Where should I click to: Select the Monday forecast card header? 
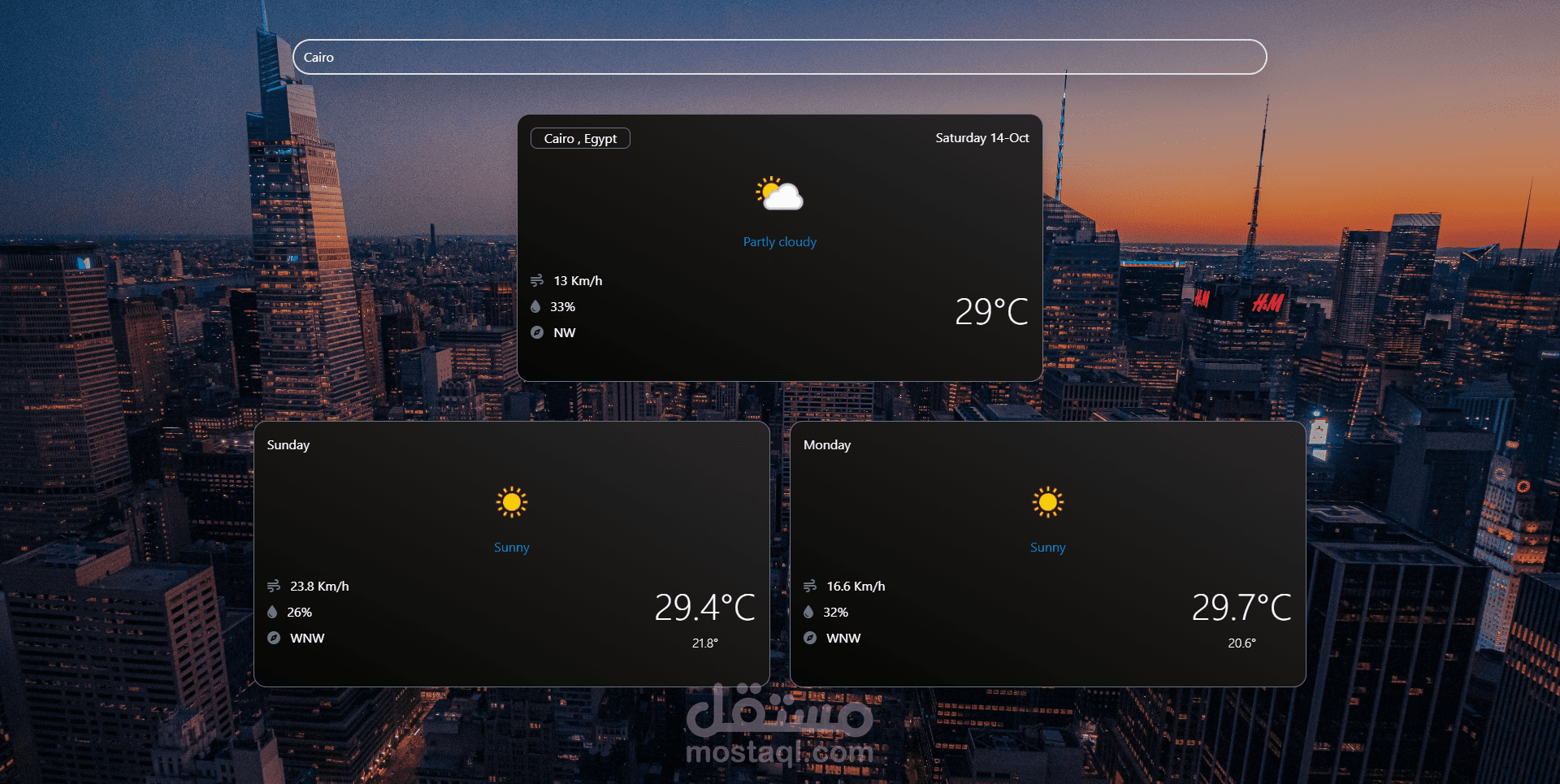(x=825, y=444)
